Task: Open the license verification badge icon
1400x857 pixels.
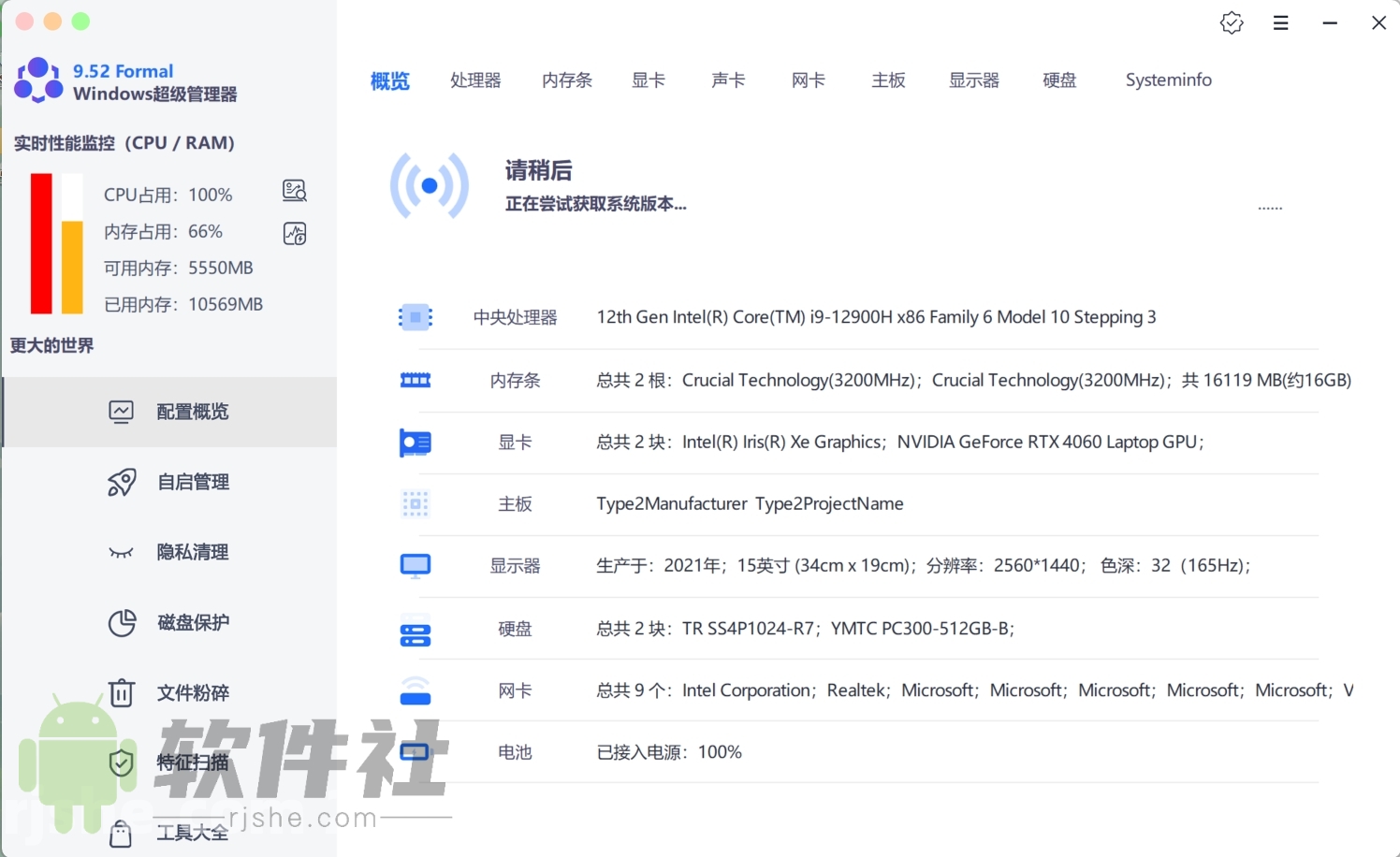Action: point(1232,22)
